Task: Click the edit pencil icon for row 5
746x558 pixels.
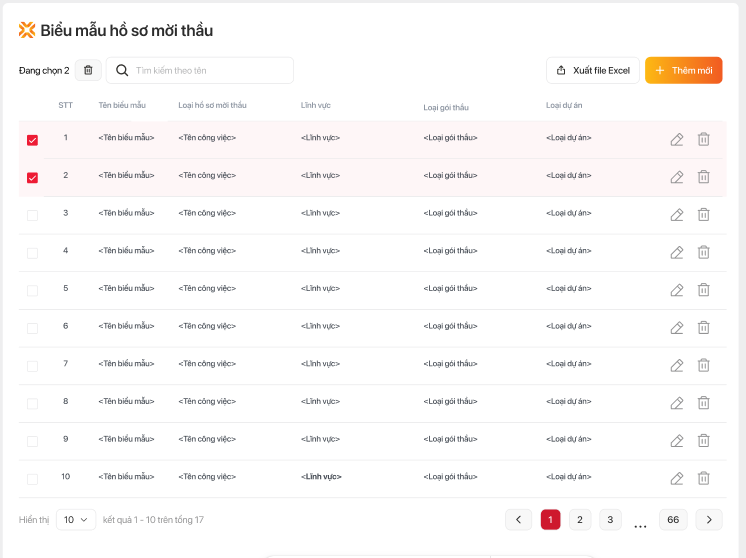Action: [x=677, y=290]
